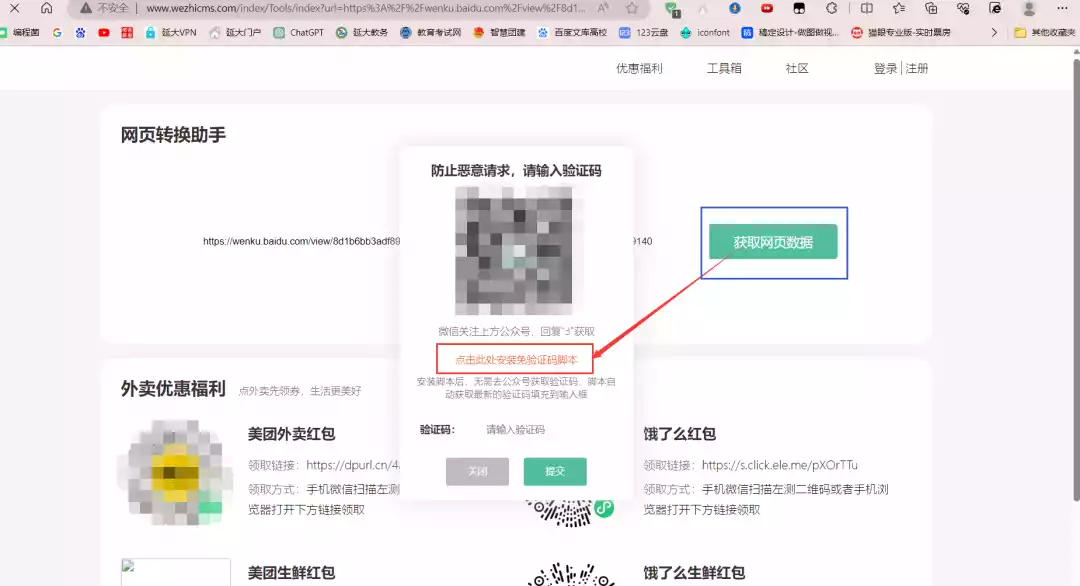Open the Read Aloud icon in address bar
Viewport: 1080px width, 586px height.
pyautogui.click(x=603, y=8)
